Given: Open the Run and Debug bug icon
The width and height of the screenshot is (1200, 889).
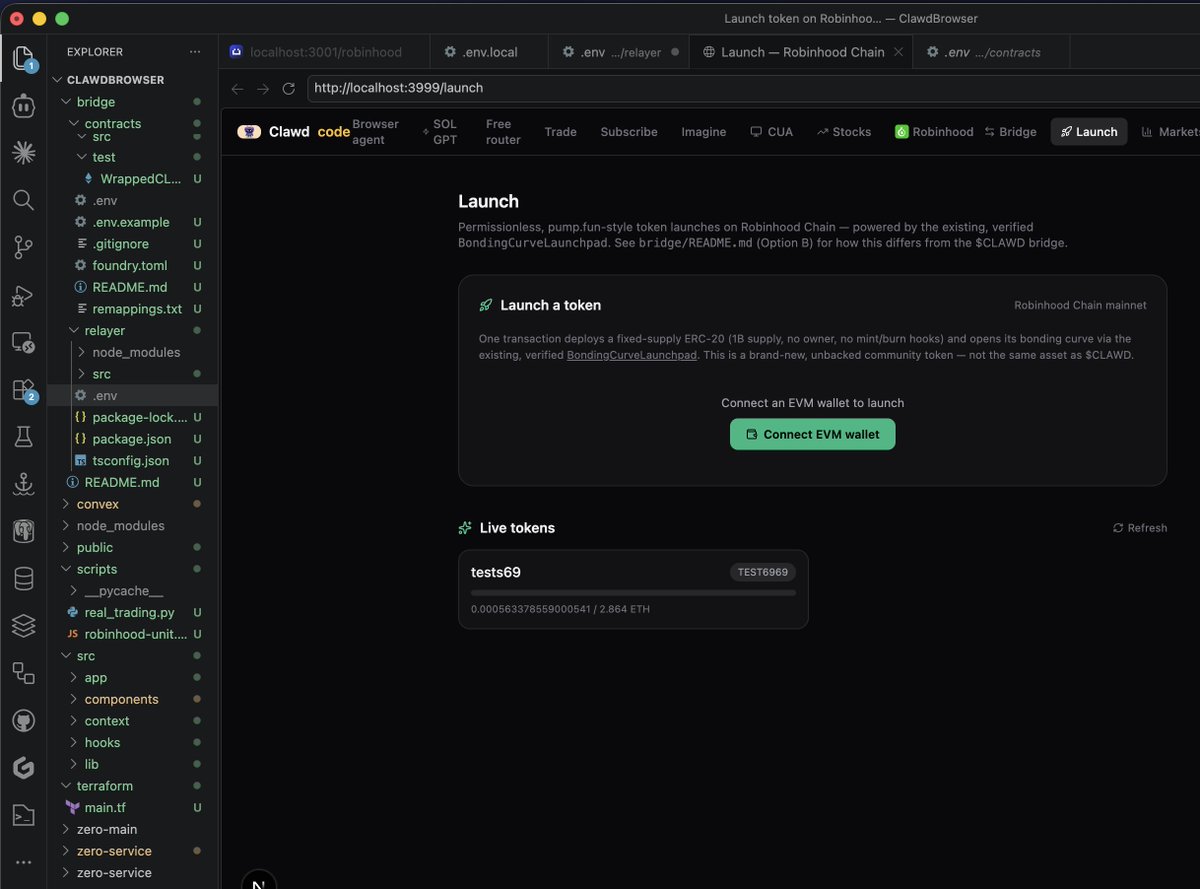Looking at the screenshot, I should (x=23, y=295).
